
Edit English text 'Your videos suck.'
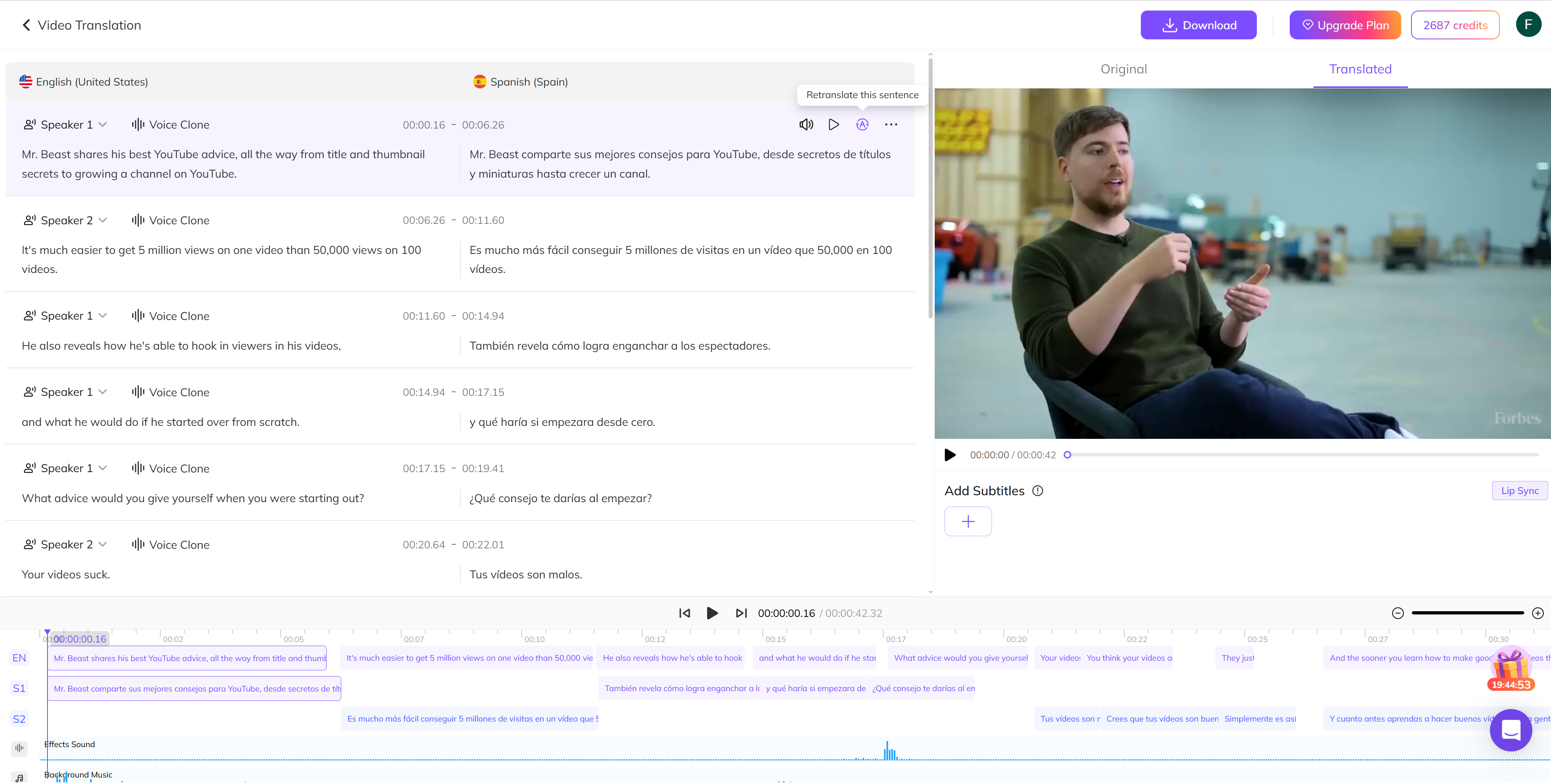pos(66,574)
